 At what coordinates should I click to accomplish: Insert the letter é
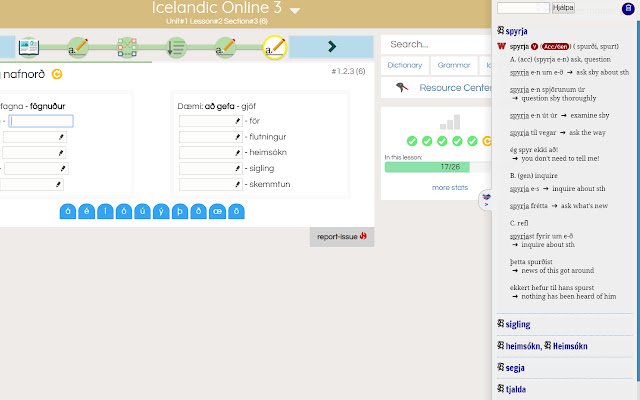pyautogui.click(x=87, y=211)
